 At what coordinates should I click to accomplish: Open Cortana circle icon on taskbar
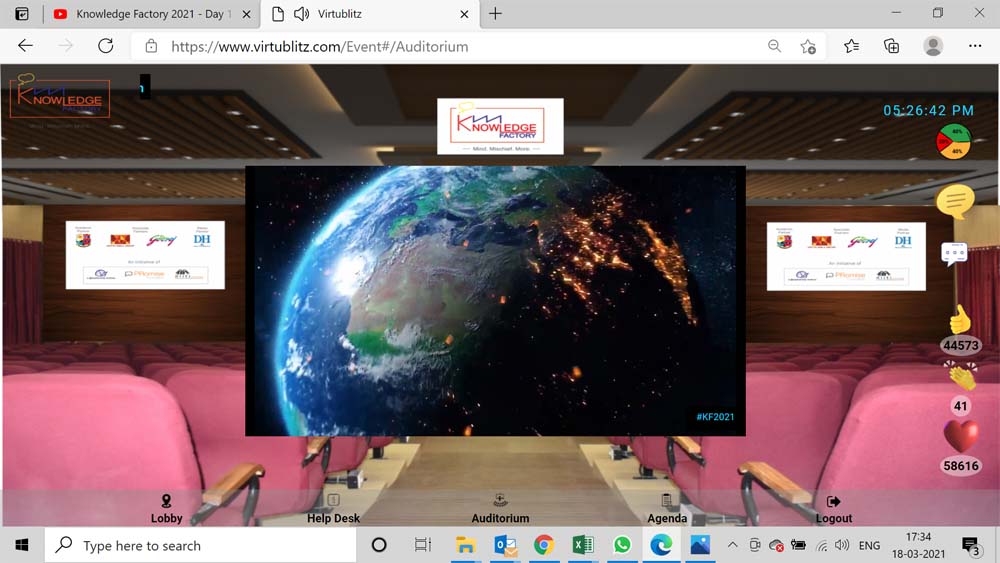pyautogui.click(x=379, y=545)
